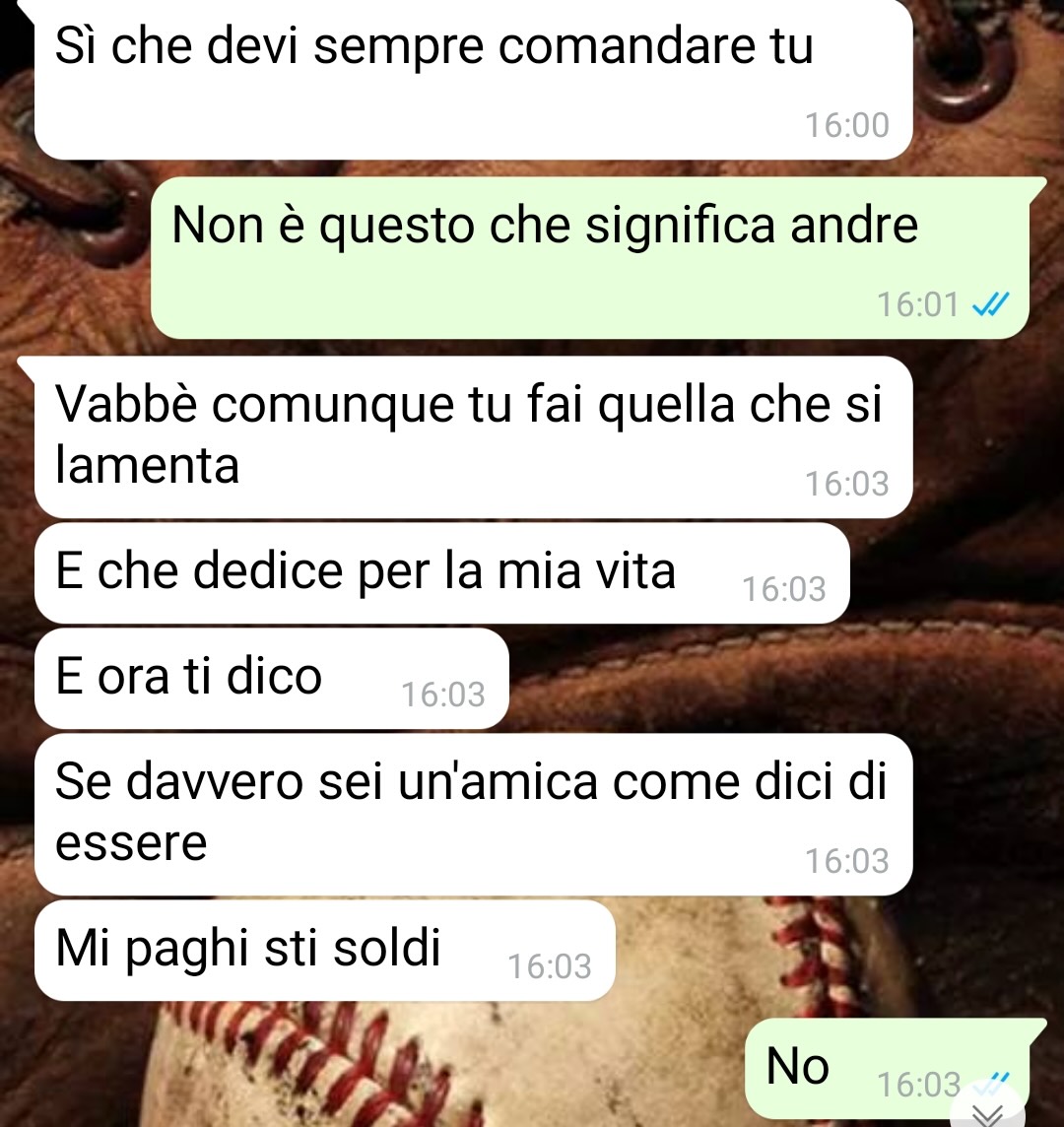The width and height of the screenshot is (1064, 1127).
Task: Tap the 'E ora ti dico' message
Action: 272,679
